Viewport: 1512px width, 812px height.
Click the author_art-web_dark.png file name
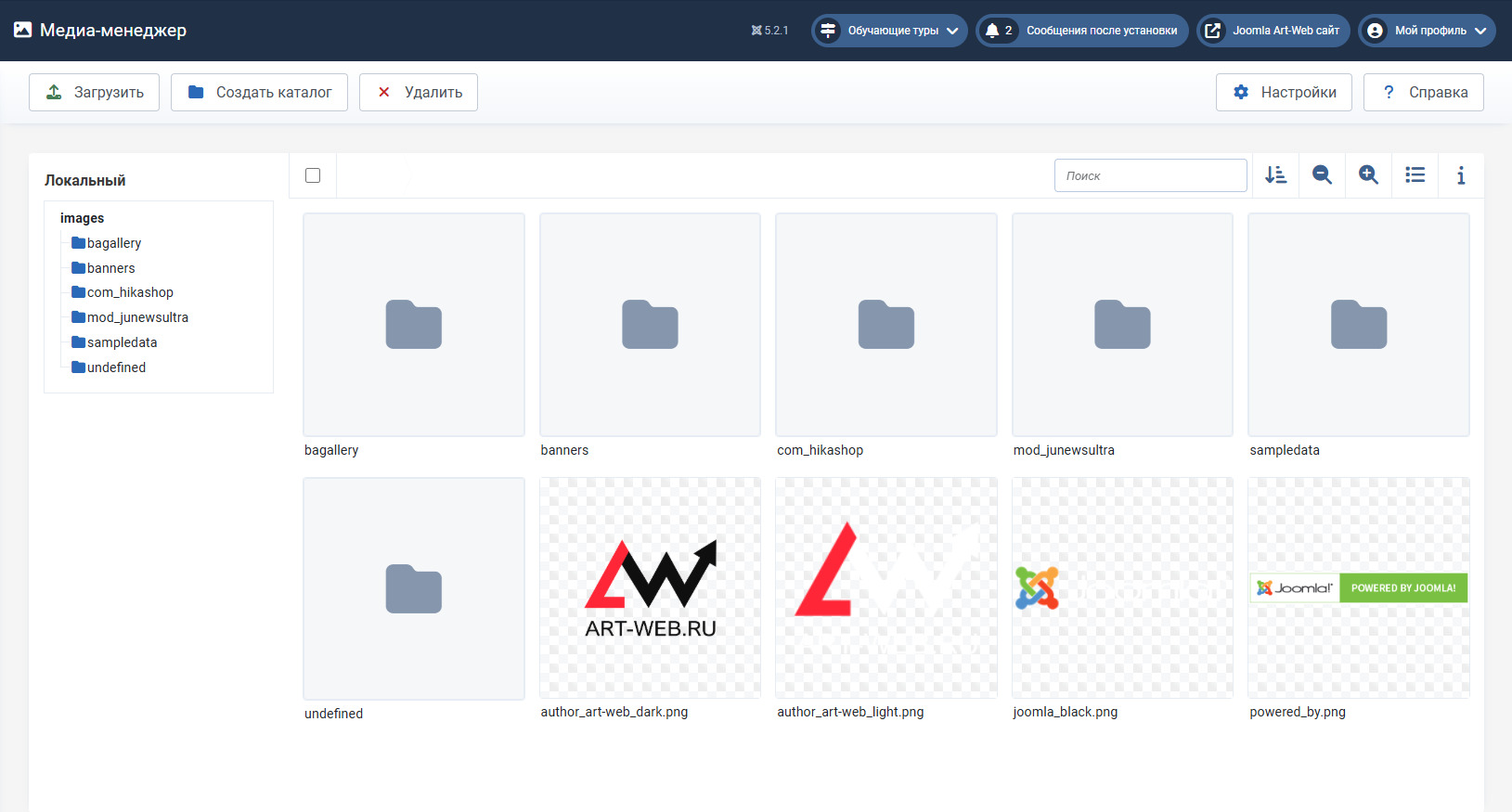pyautogui.click(x=614, y=712)
